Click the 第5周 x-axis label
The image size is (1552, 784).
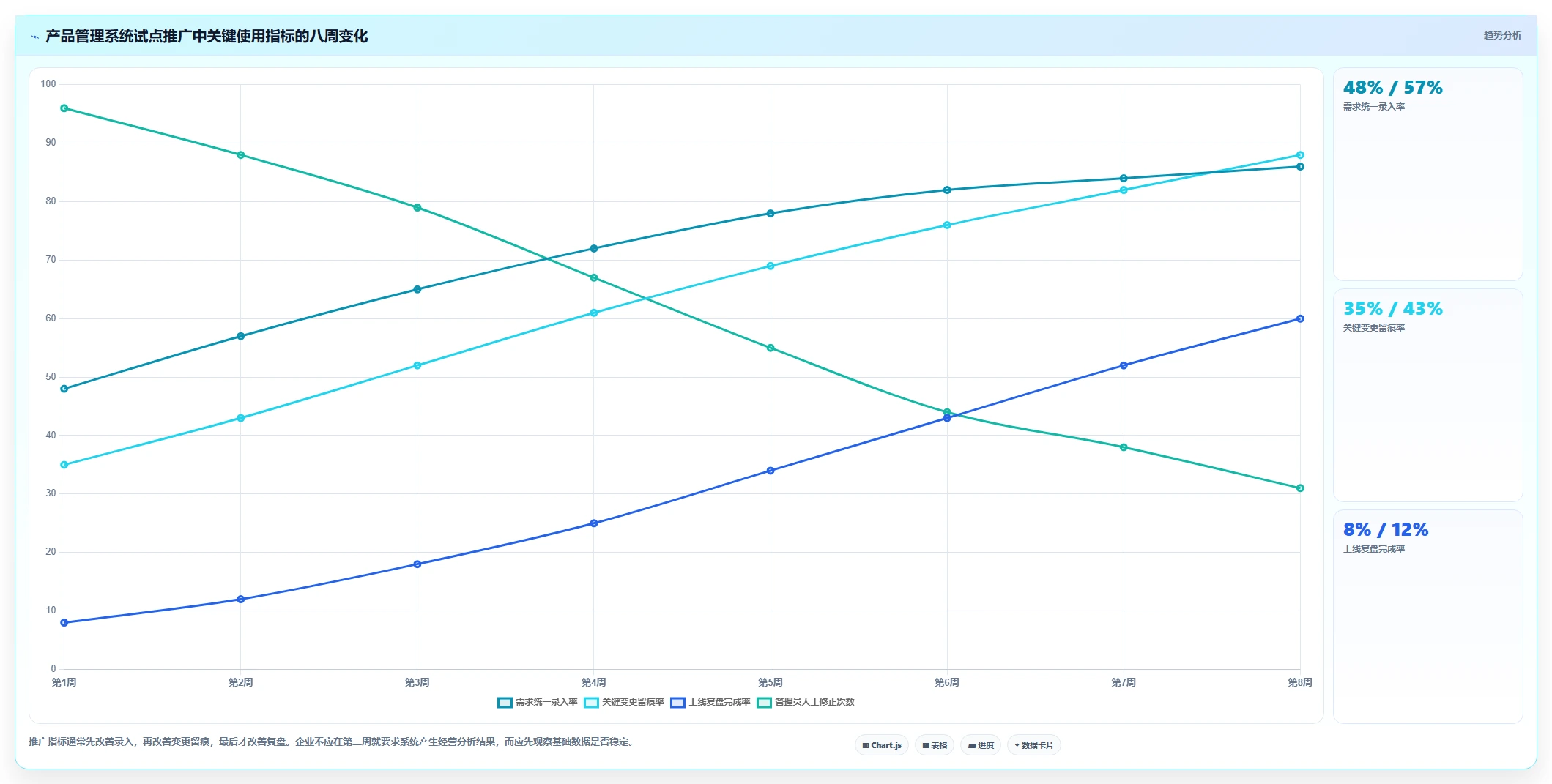click(771, 682)
